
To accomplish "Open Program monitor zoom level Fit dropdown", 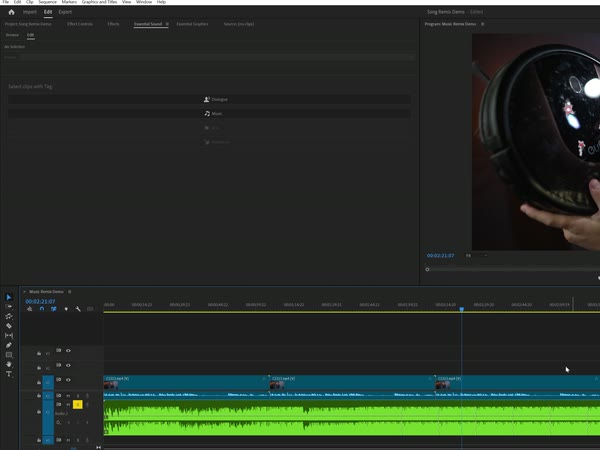I will coord(476,255).
